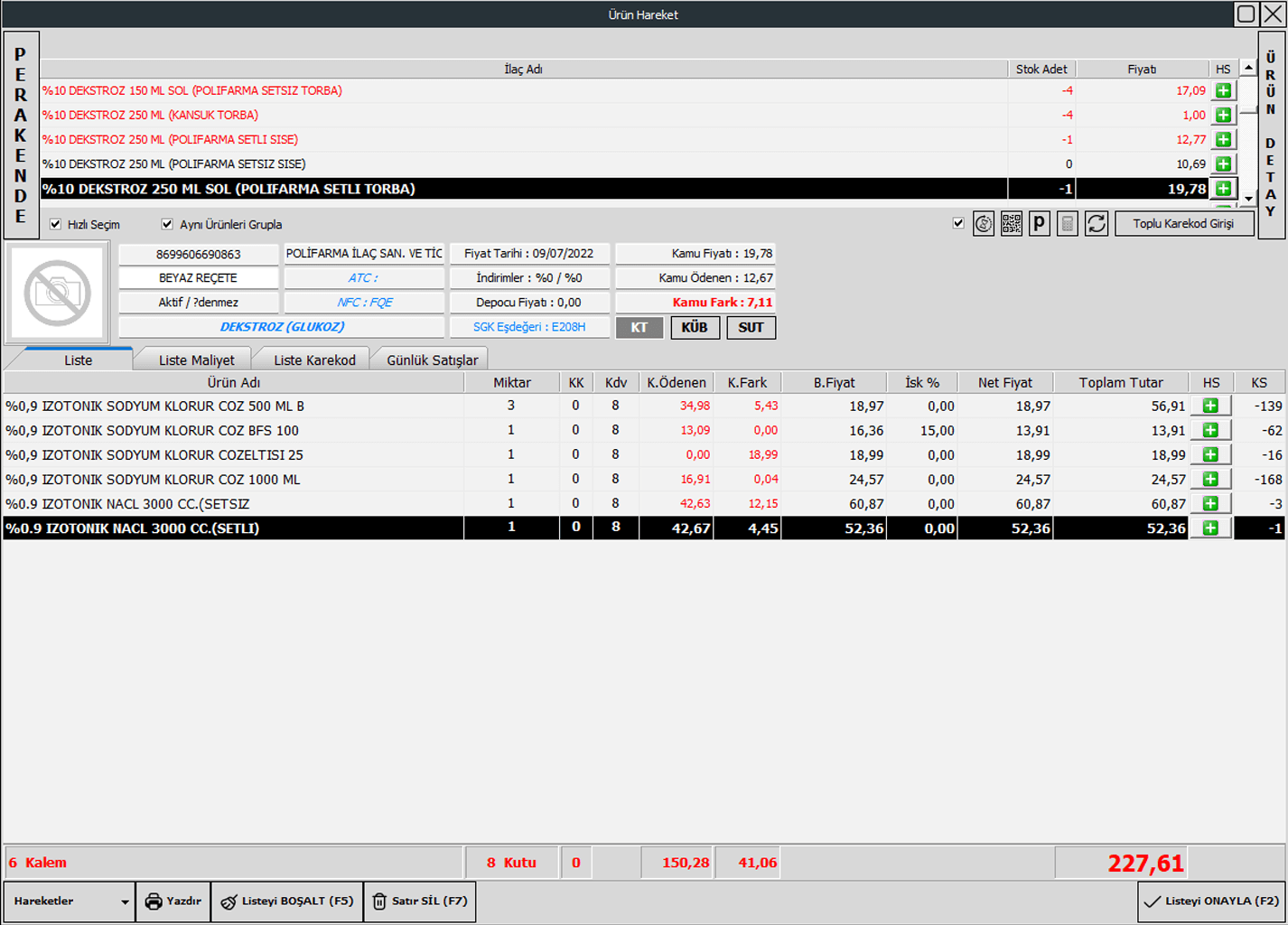Click drug list scrollbar up arrow
This screenshot has height=925, width=1288.
[x=1248, y=68]
